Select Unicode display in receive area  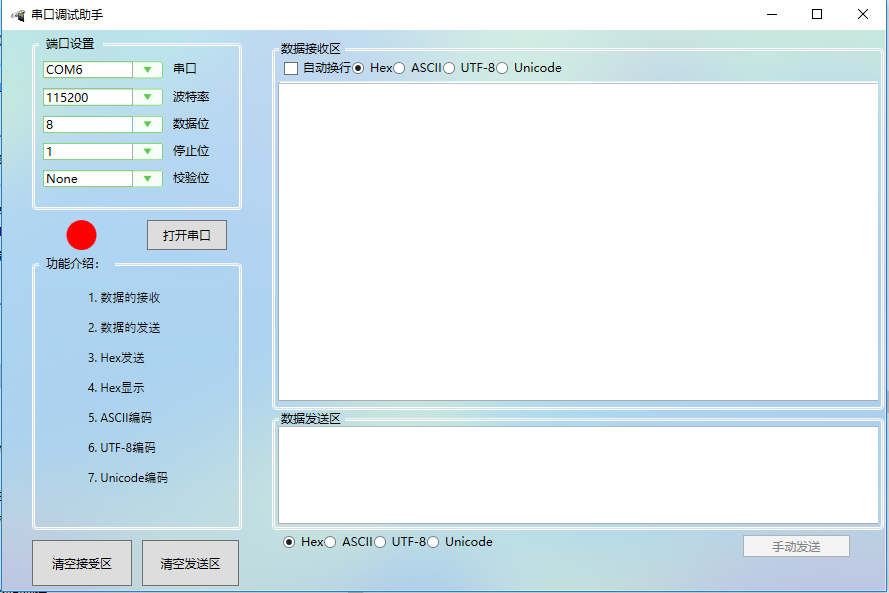tap(502, 69)
